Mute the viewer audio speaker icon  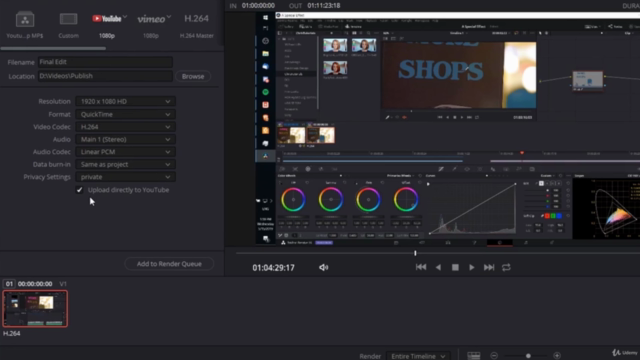(324, 267)
